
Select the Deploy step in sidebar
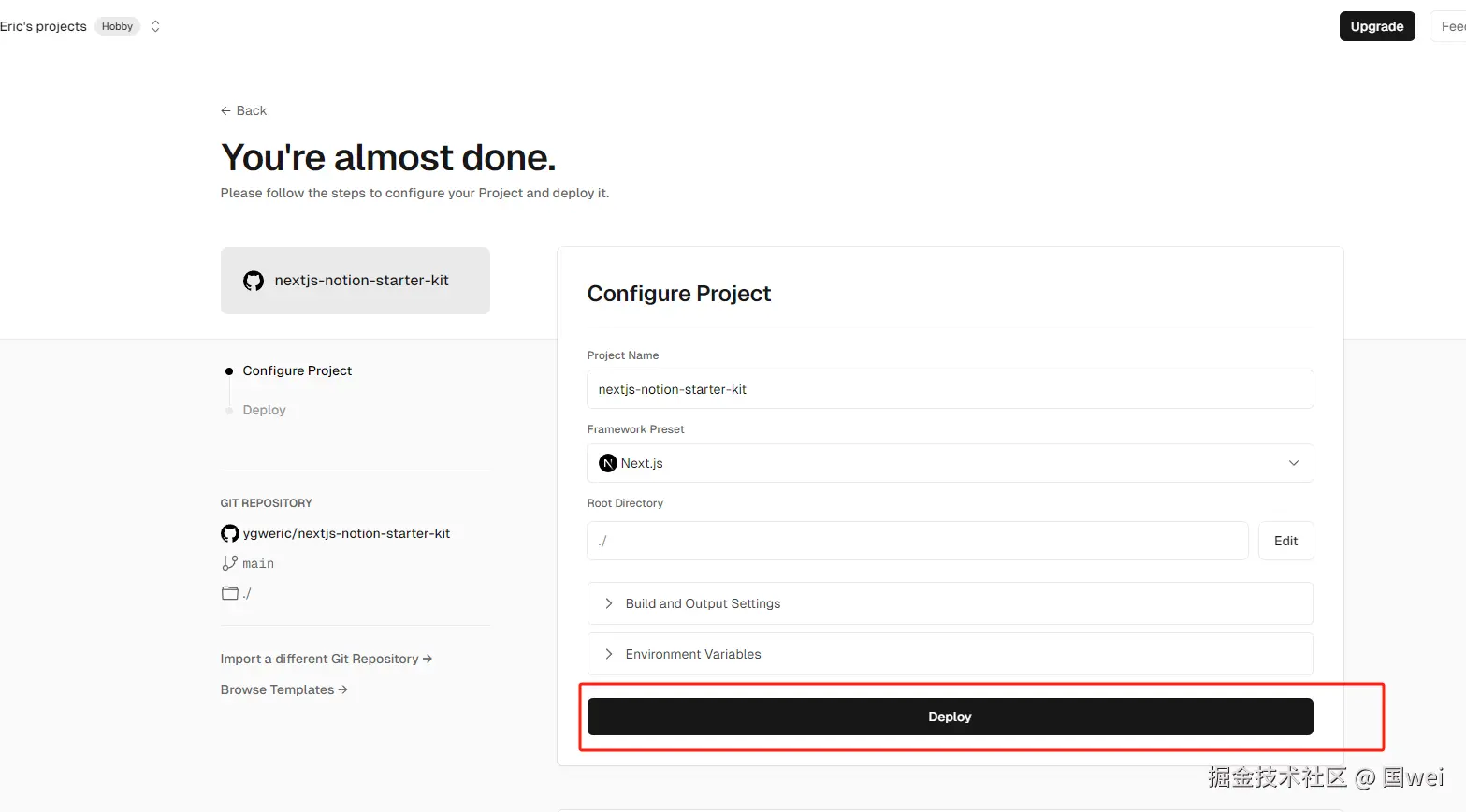(264, 410)
